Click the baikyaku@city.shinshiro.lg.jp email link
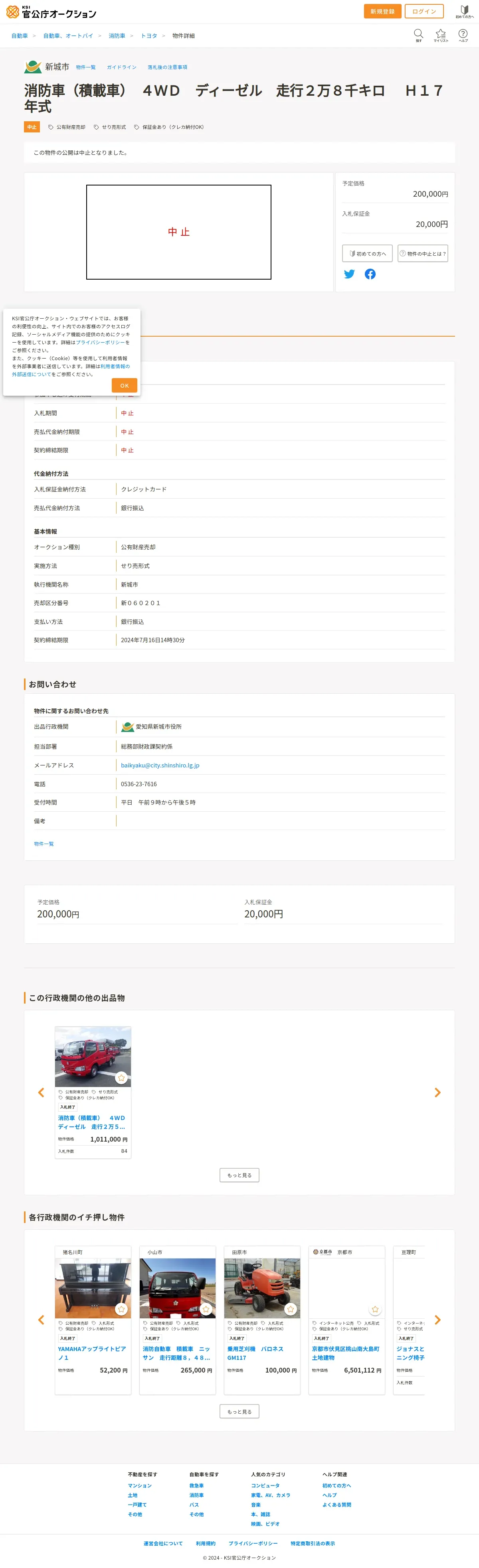This screenshot has width=479, height=1568. 160,765
